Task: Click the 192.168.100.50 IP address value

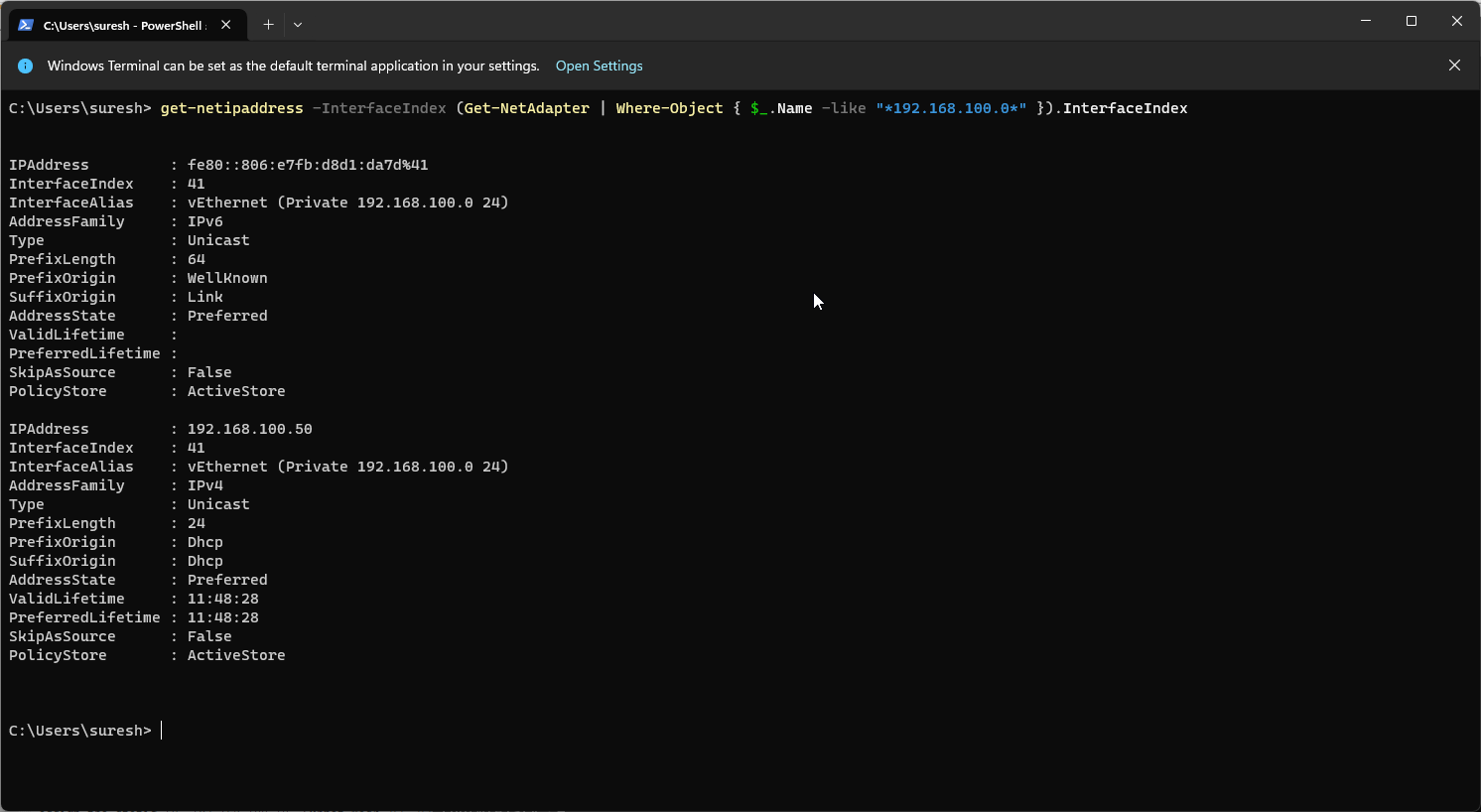Action: [250, 429]
